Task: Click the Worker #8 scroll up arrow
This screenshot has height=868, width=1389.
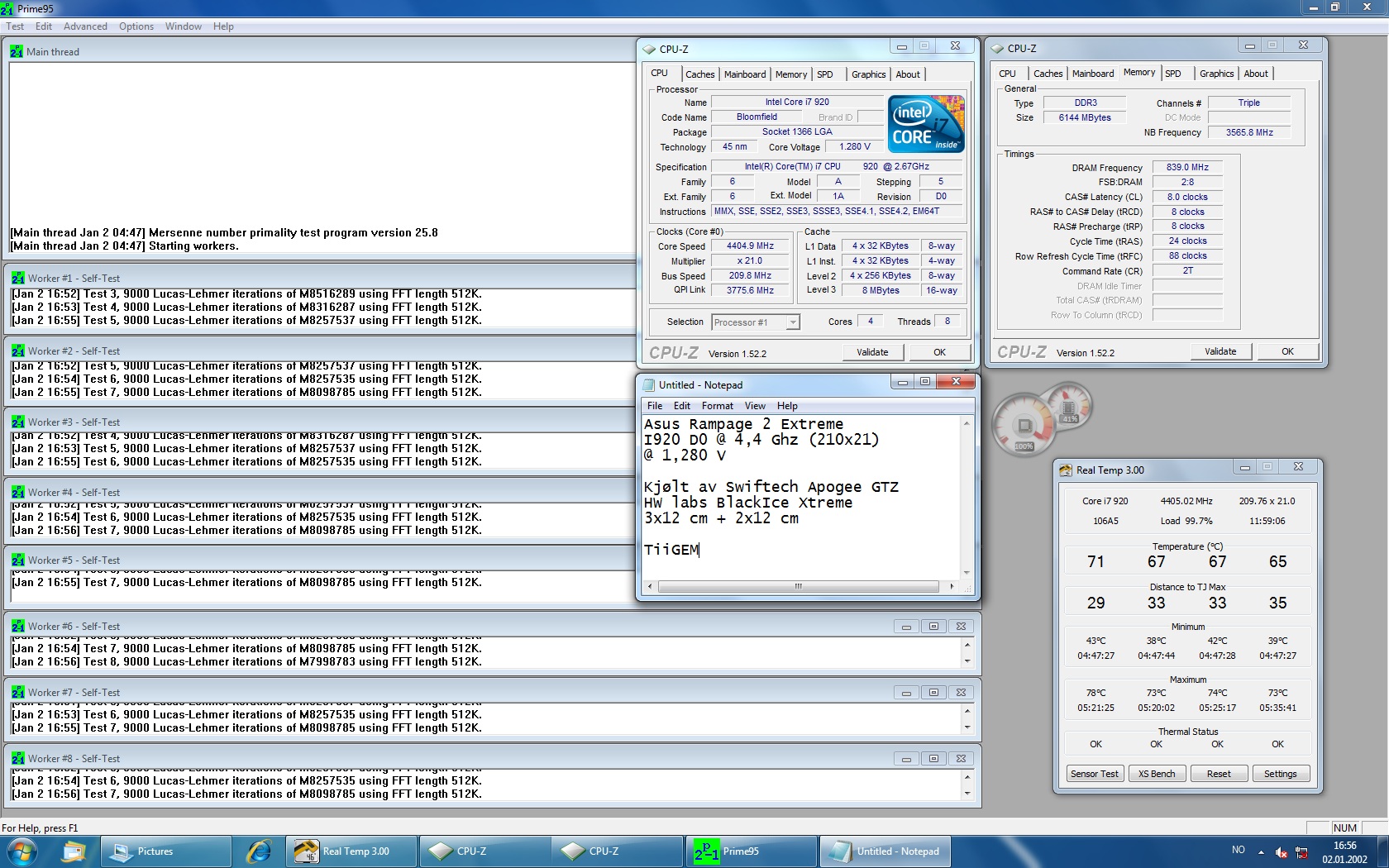Action: click(x=967, y=777)
